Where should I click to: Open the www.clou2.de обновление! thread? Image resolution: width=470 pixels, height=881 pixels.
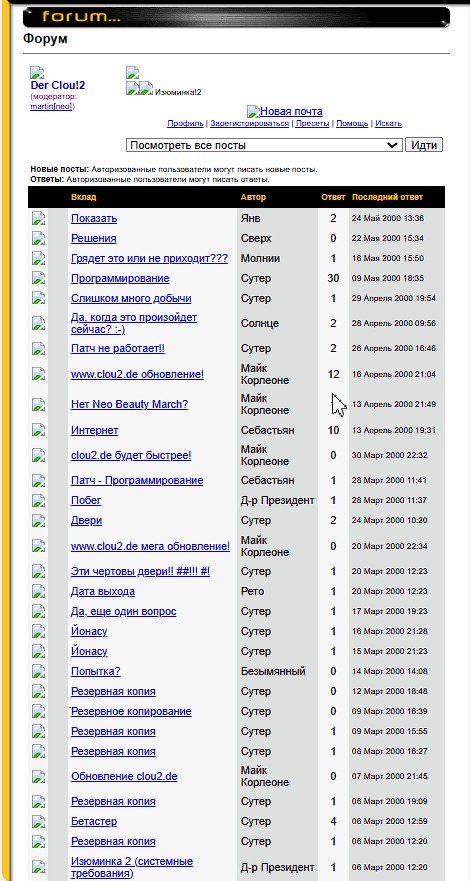click(138, 374)
